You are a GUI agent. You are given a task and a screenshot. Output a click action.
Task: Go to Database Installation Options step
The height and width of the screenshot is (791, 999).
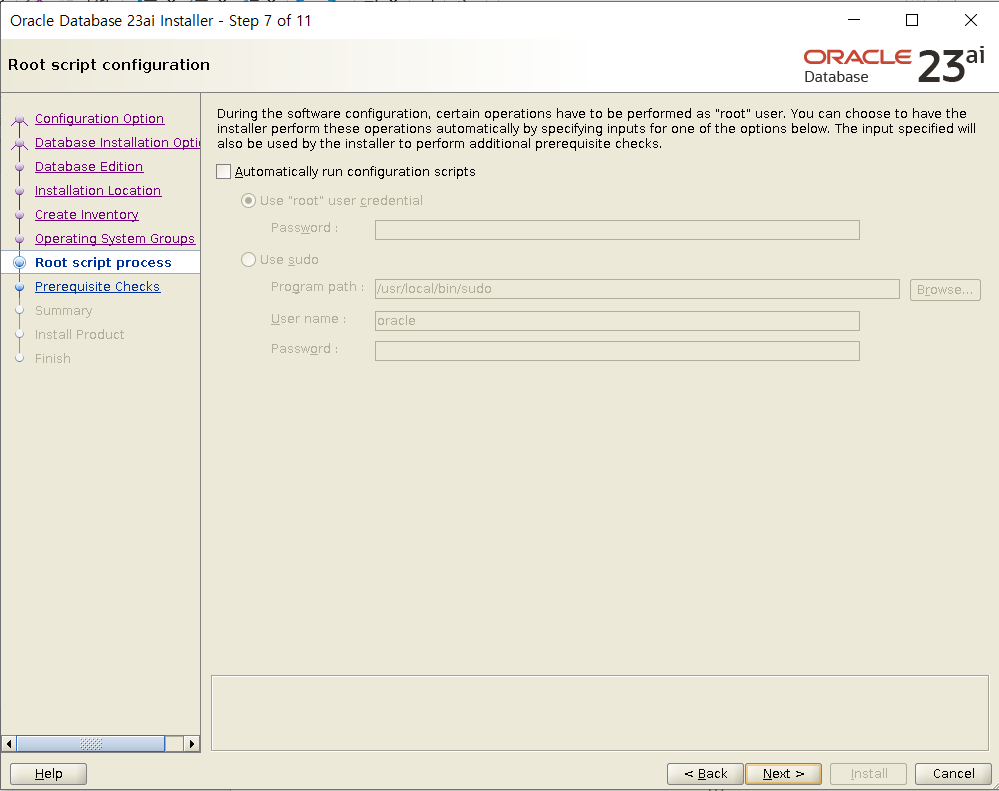tap(117, 143)
